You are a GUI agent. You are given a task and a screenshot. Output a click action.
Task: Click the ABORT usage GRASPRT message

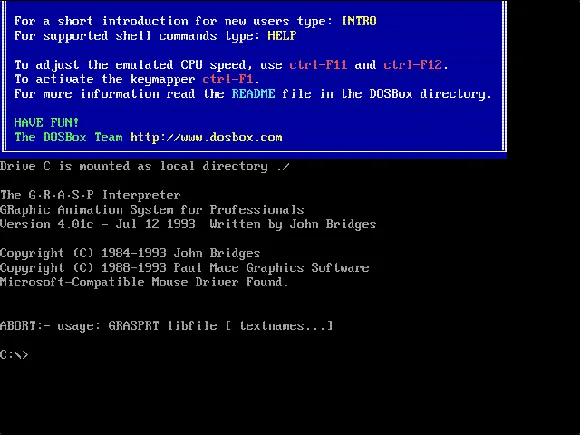pos(166,326)
